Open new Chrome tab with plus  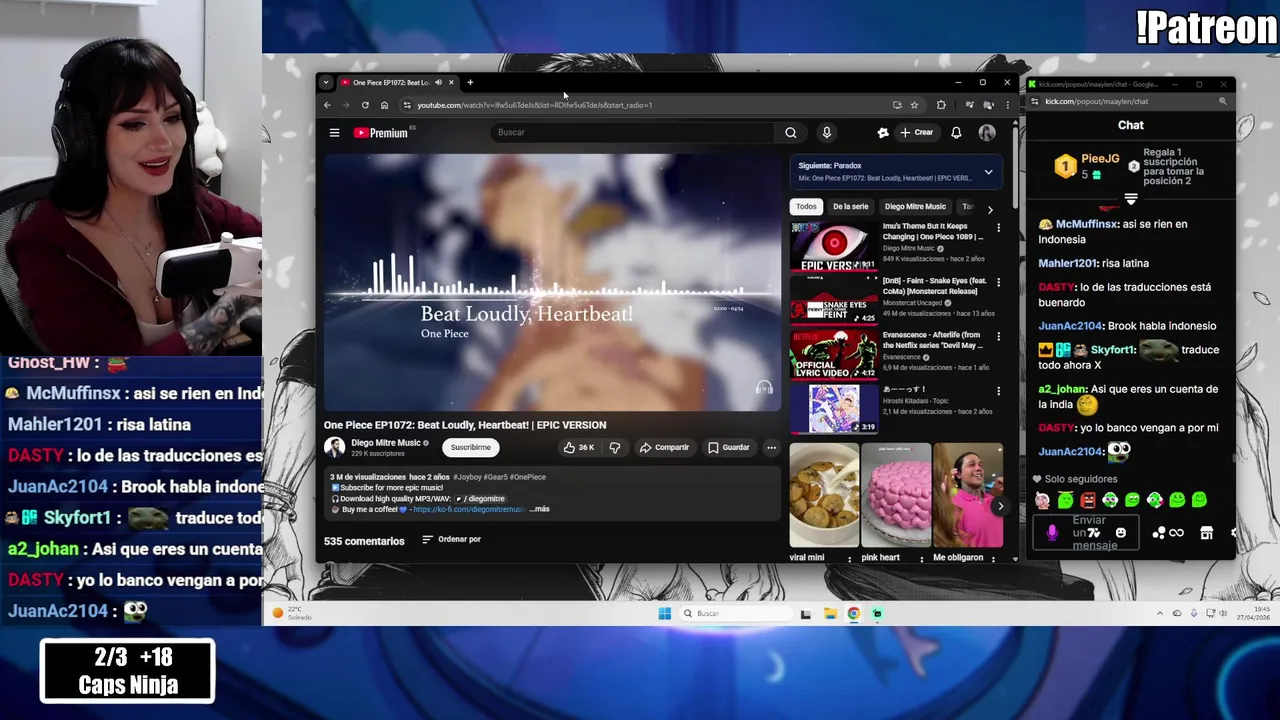click(x=470, y=82)
